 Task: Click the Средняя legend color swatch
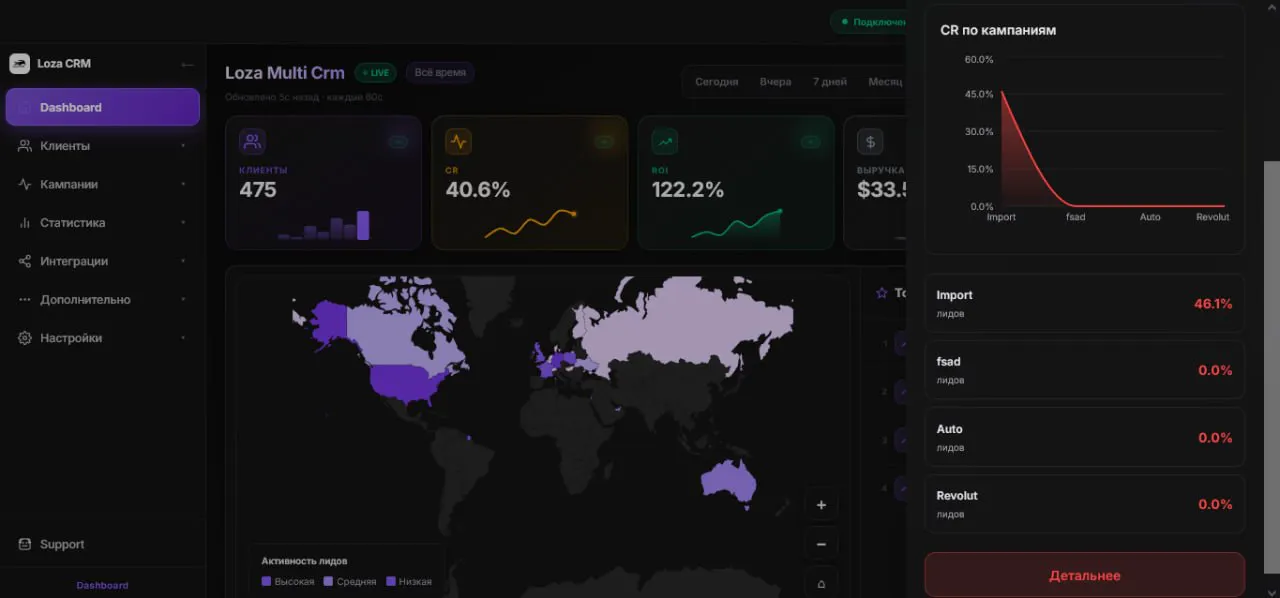tap(328, 581)
